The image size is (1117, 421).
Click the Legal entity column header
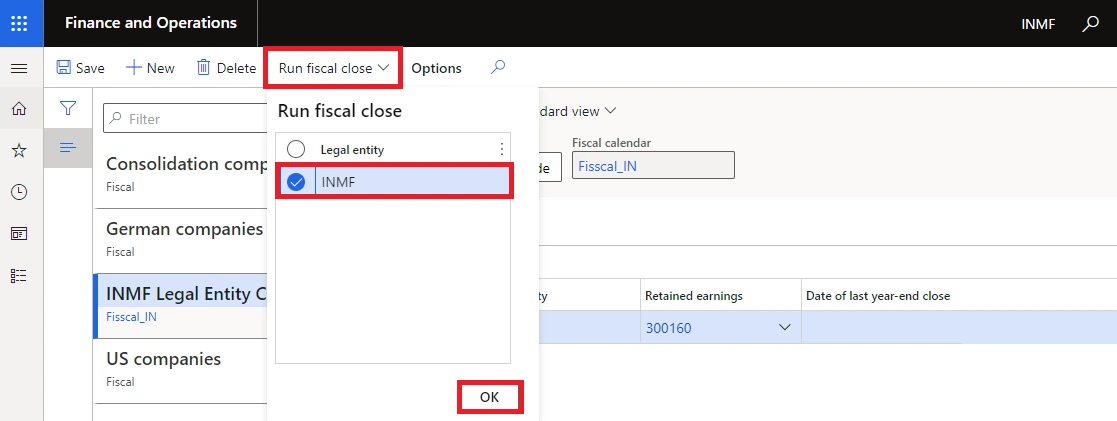[352, 150]
